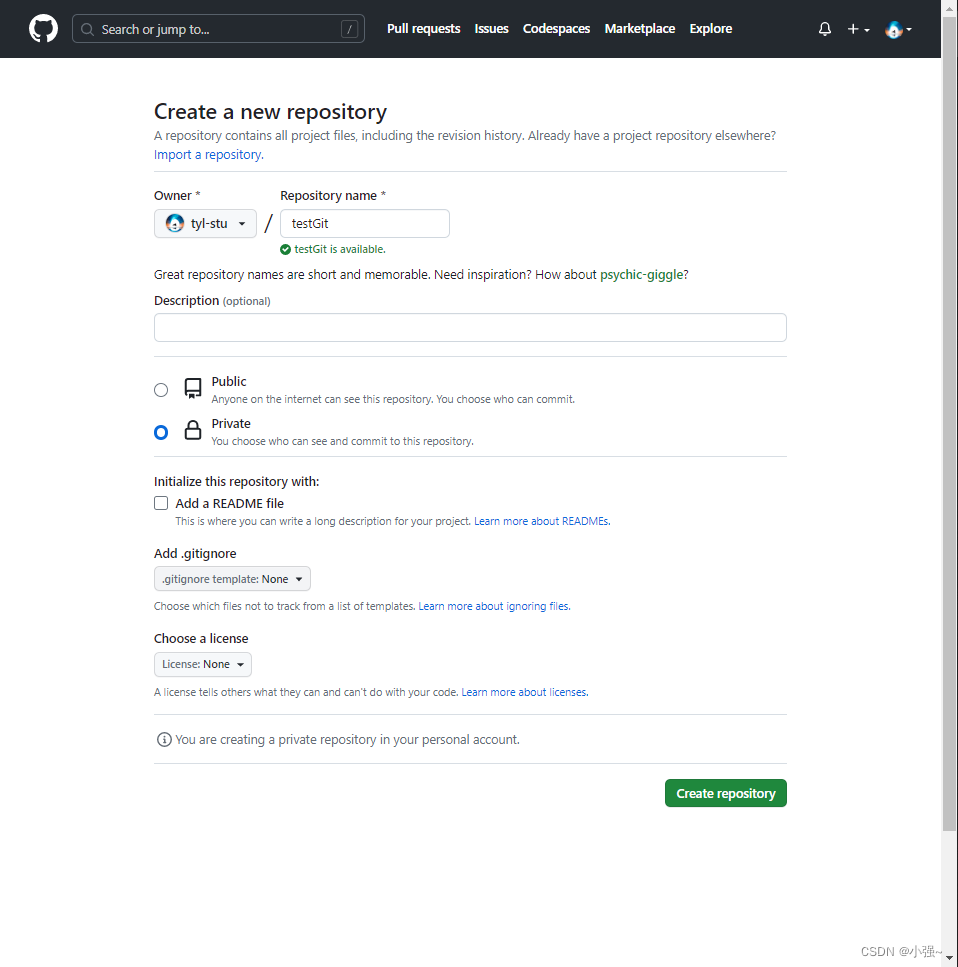Use the psychic-giggle name suggestion

[x=642, y=274]
